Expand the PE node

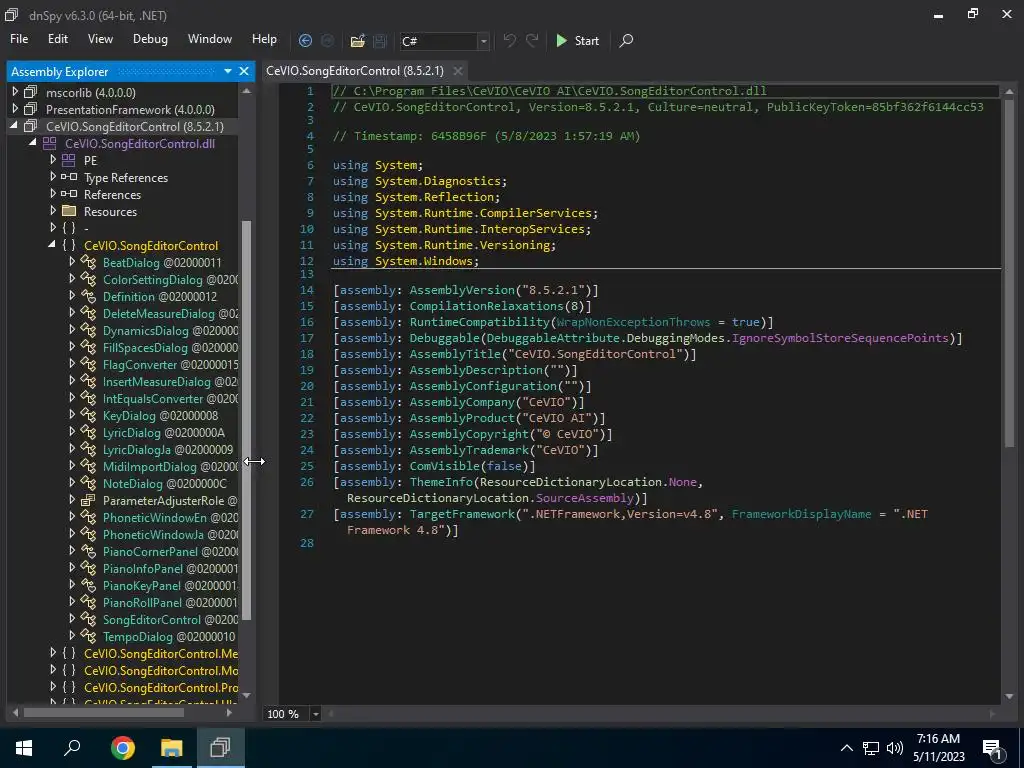[53, 160]
